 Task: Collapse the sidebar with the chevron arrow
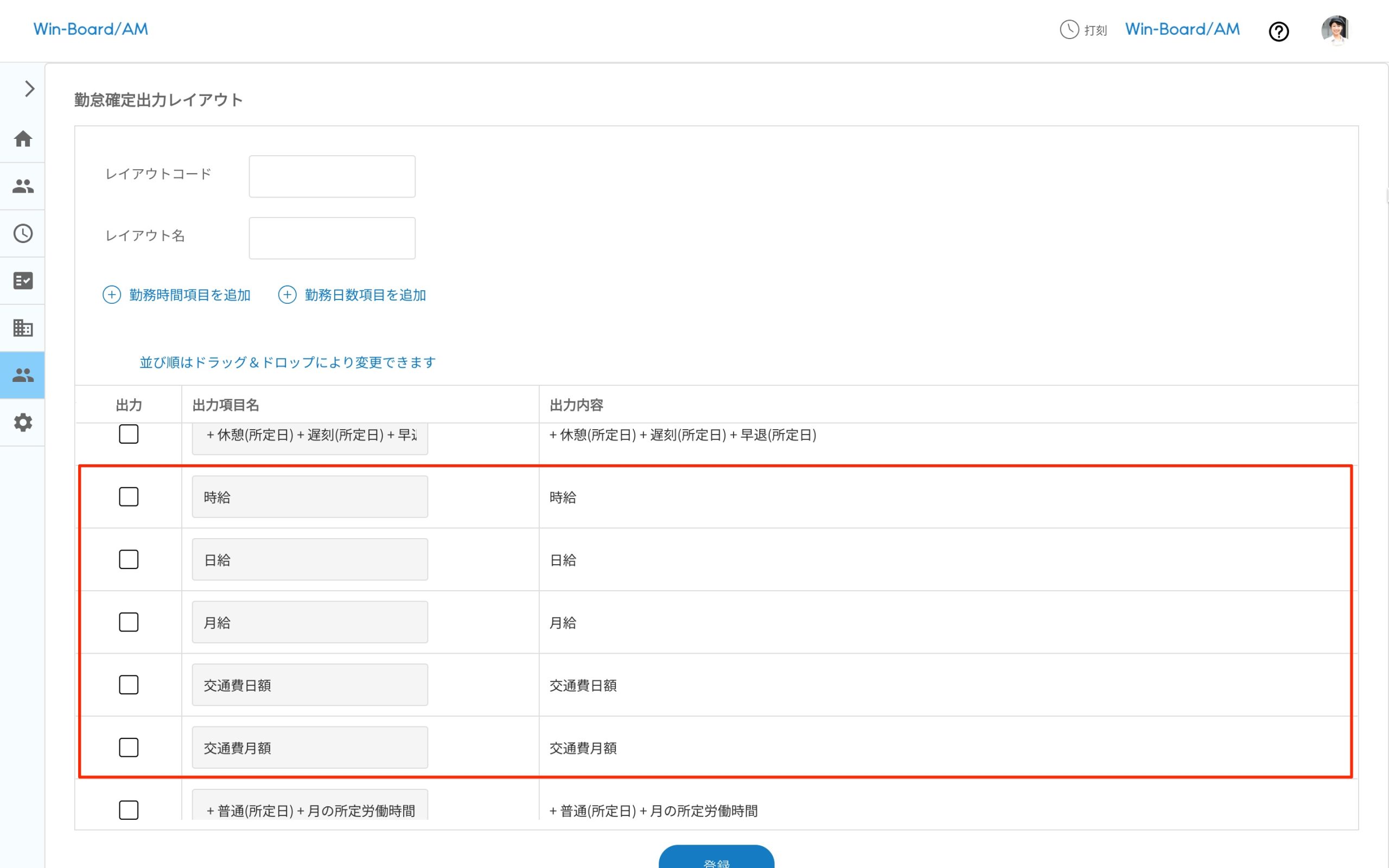pos(28,88)
